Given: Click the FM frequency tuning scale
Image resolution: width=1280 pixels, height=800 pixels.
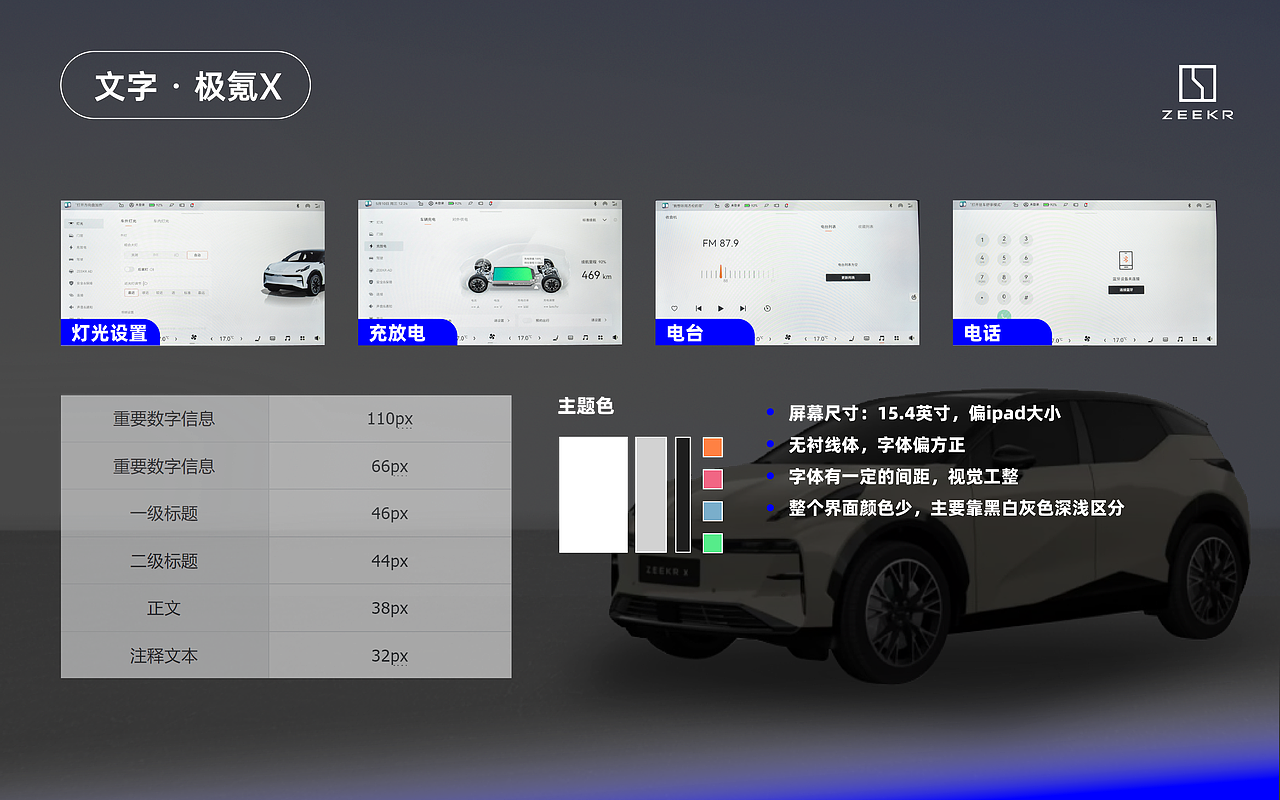Looking at the screenshot, I should point(738,274).
